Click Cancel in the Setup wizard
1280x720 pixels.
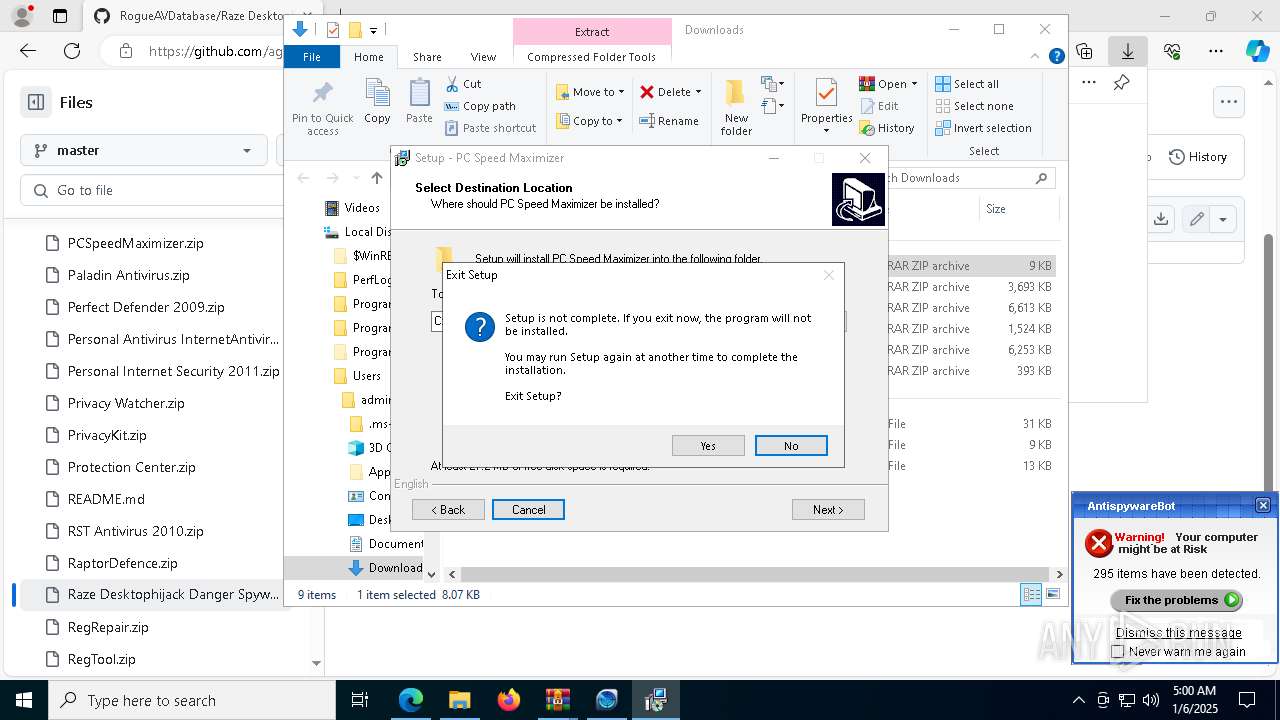pos(528,509)
